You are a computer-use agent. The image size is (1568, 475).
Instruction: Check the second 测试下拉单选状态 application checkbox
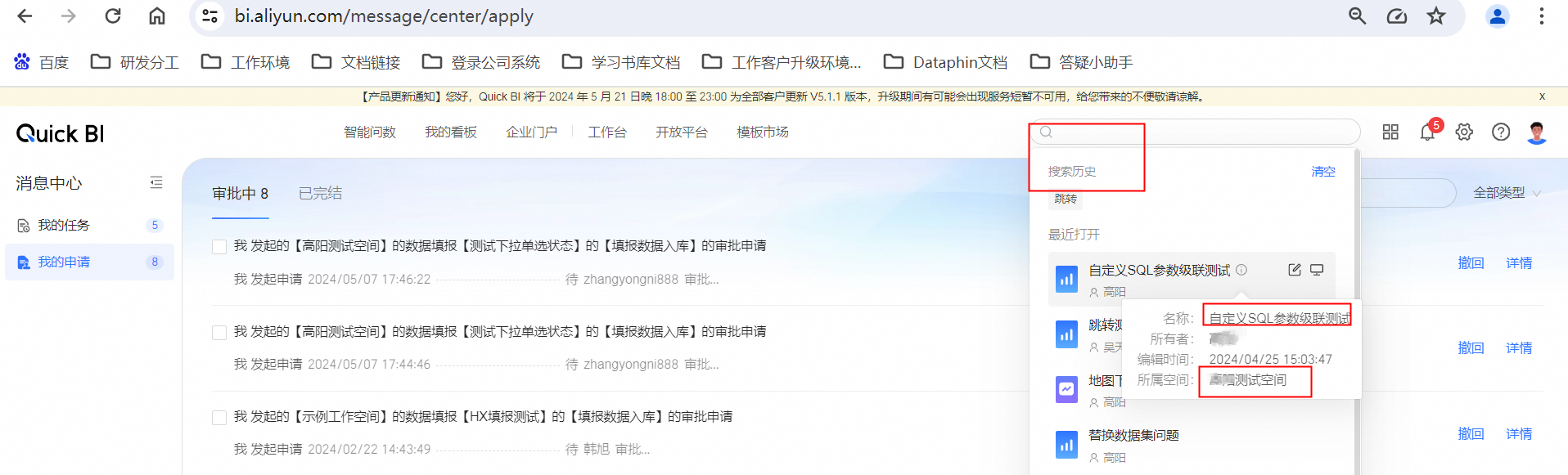coord(219,333)
